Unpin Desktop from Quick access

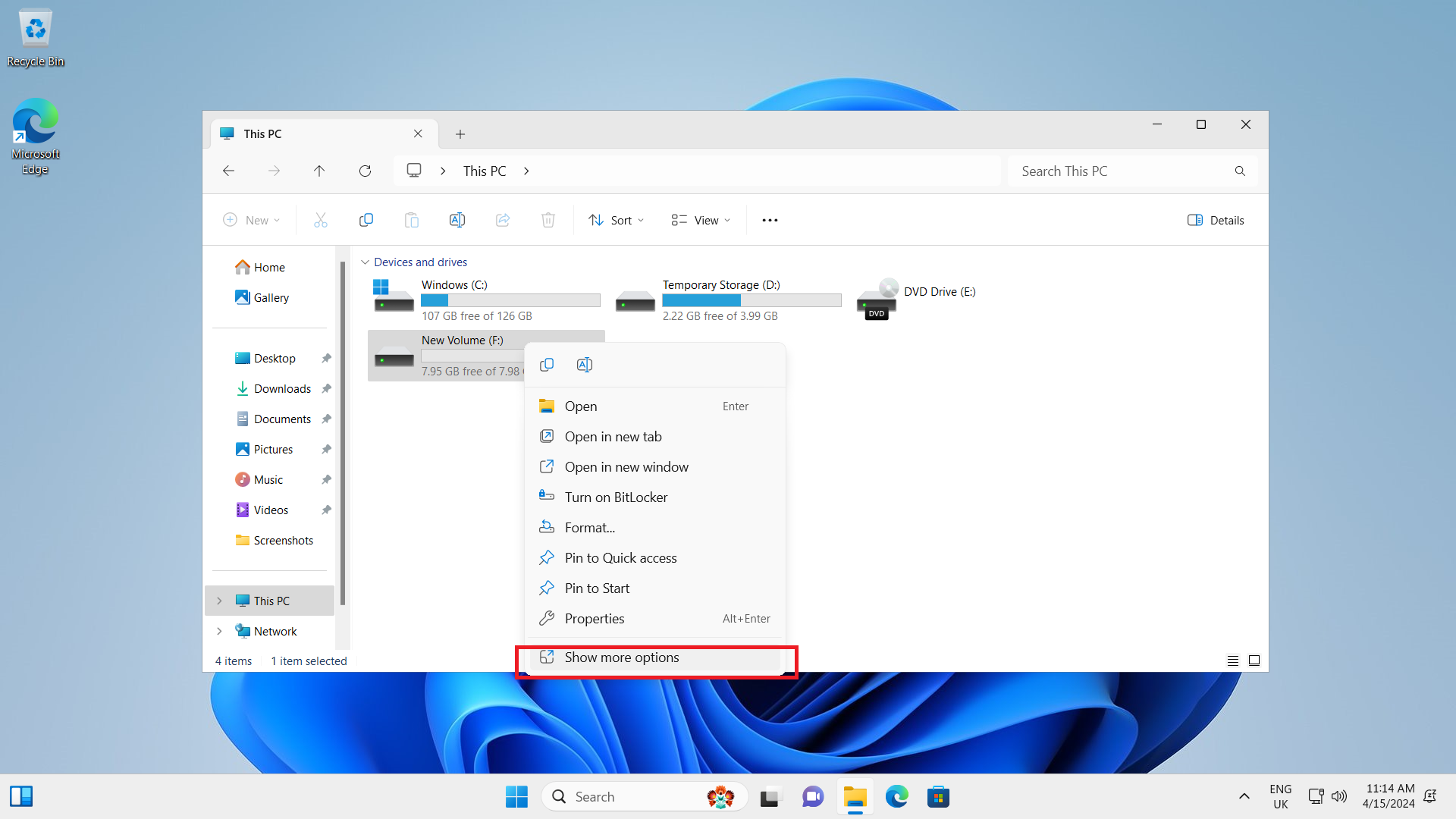click(326, 358)
